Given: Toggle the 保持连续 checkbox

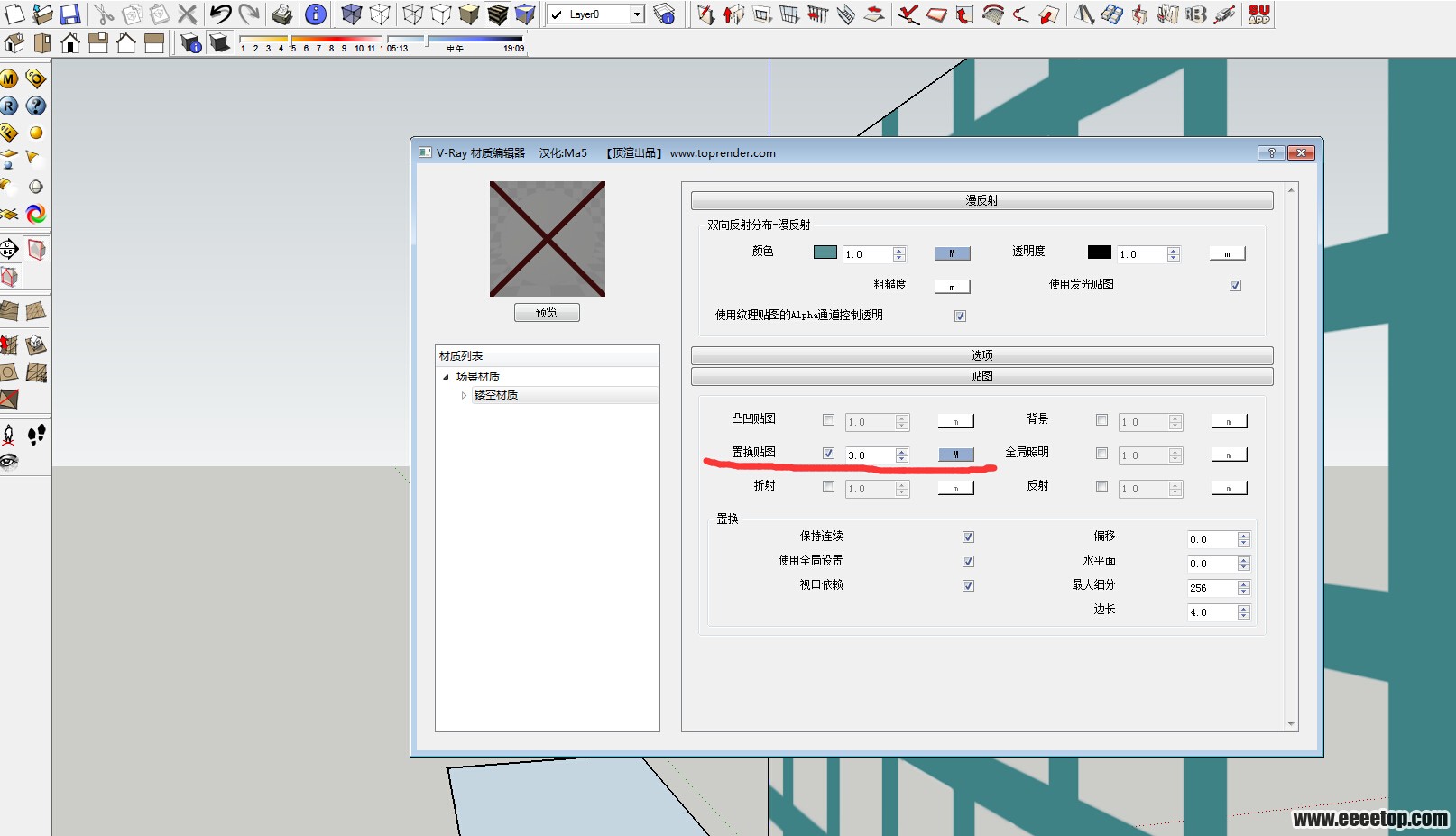Looking at the screenshot, I should coord(968,537).
